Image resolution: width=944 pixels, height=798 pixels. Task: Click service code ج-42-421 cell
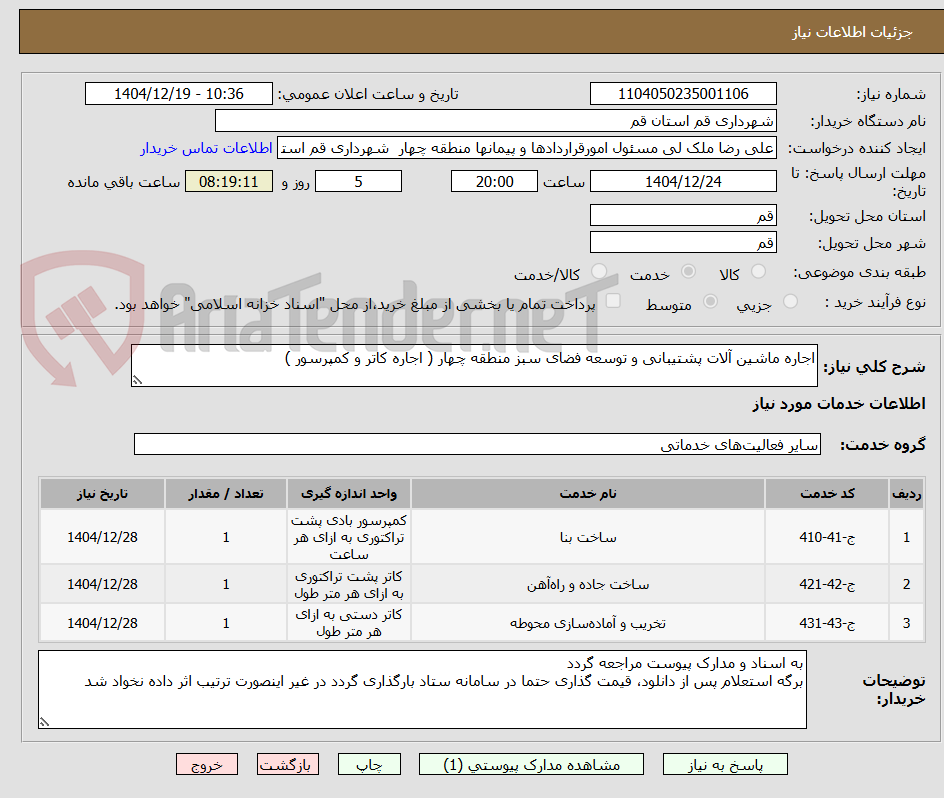[x=827, y=584]
